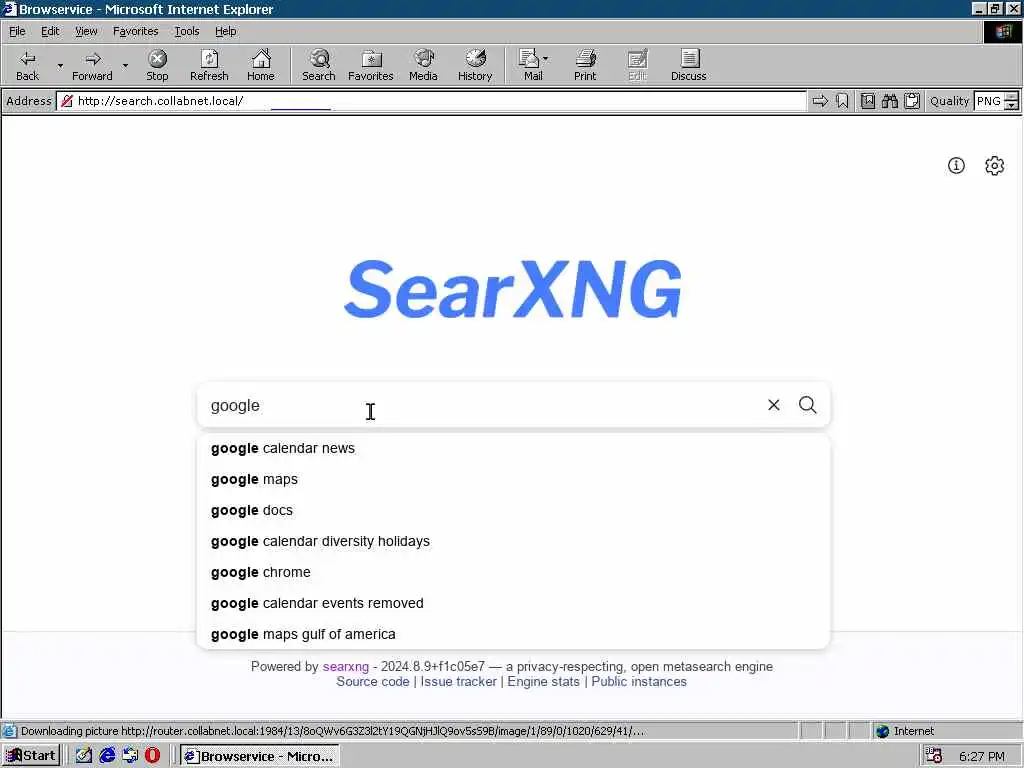Select suggestion google calendar events removed
Image resolution: width=1024 pixels, height=768 pixels.
coord(513,603)
